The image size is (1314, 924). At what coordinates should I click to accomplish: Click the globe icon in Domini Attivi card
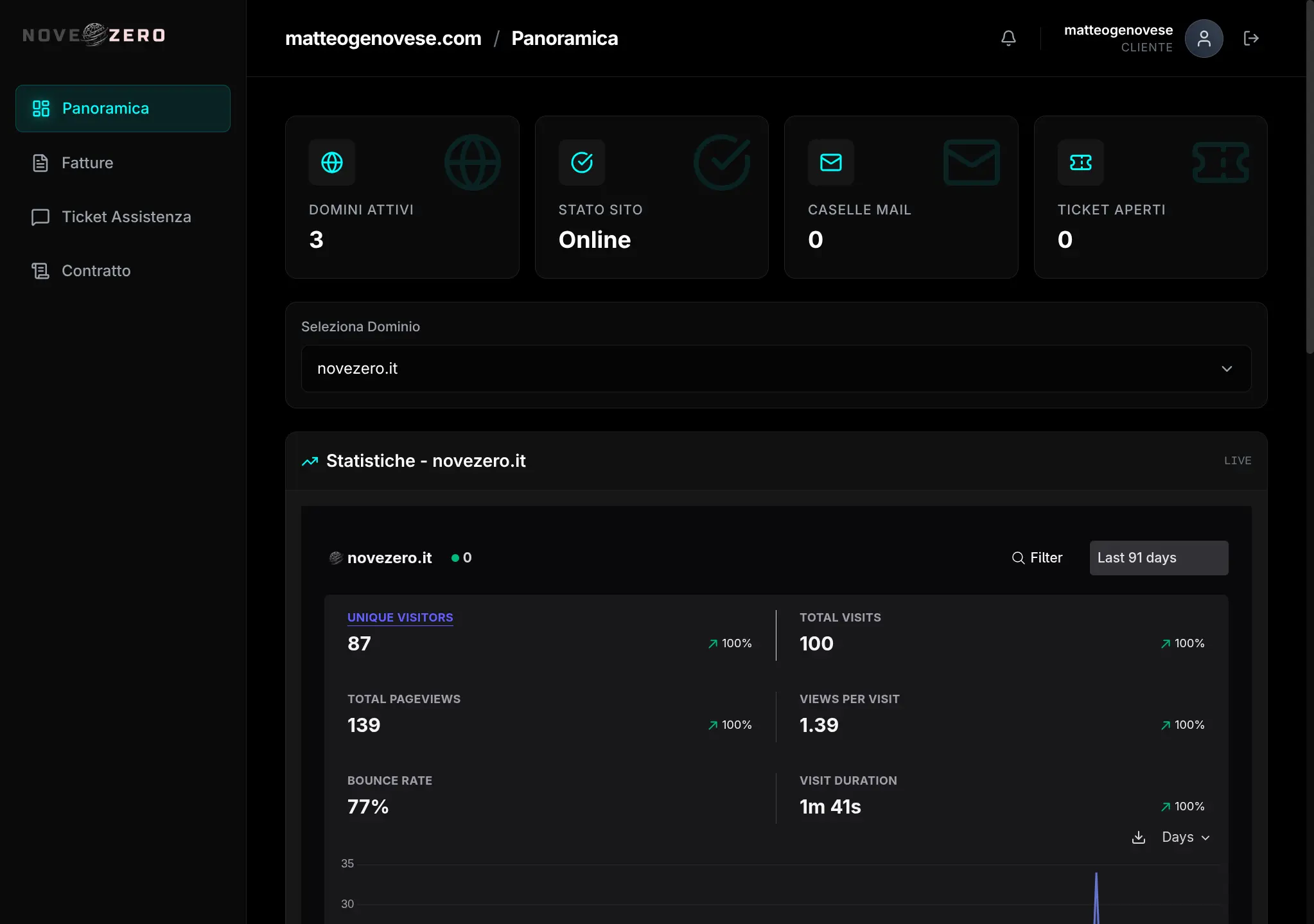[332, 162]
